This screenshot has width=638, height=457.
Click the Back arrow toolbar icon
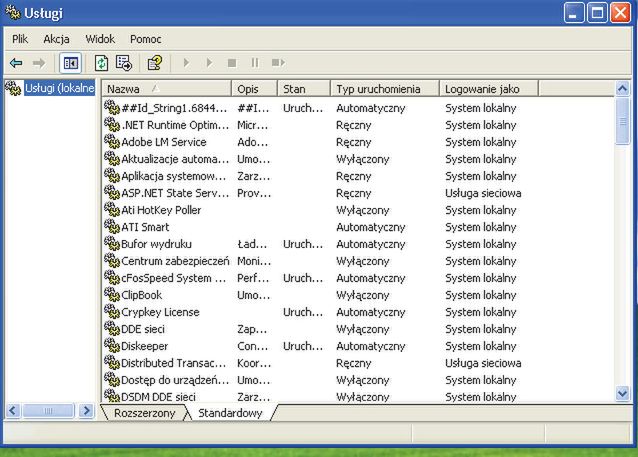click(x=16, y=63)
